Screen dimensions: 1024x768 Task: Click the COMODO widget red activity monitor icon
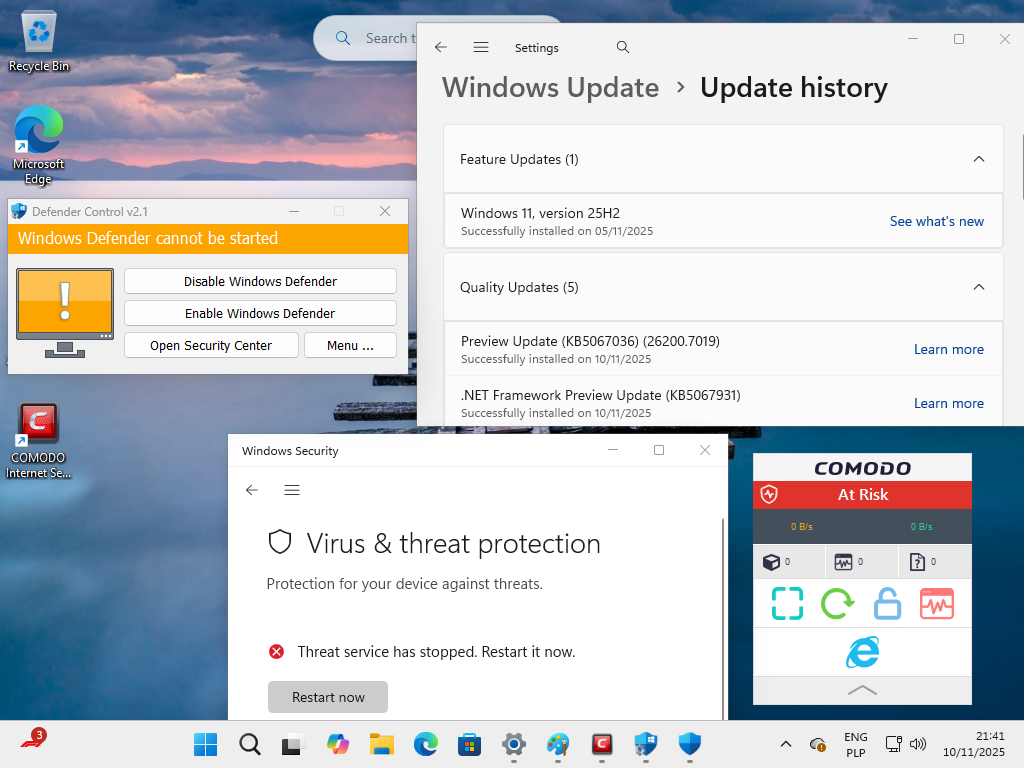click(x=937, y=603)
